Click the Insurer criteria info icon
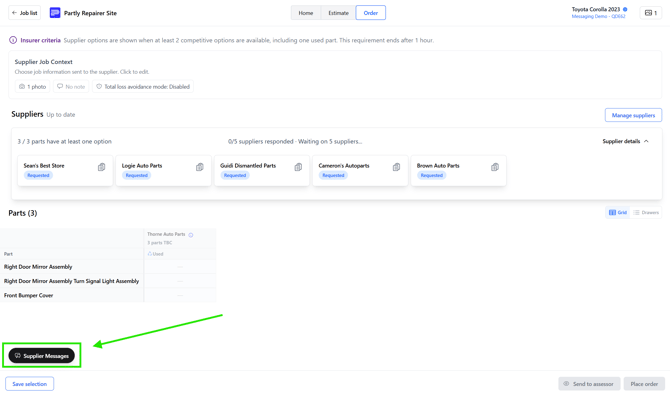Viewport: 670px width, 396px height. tap(13, 40)
